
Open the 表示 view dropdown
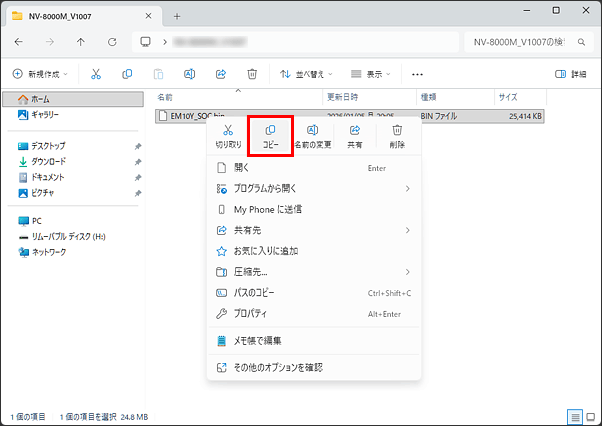[x=371, y=74]
